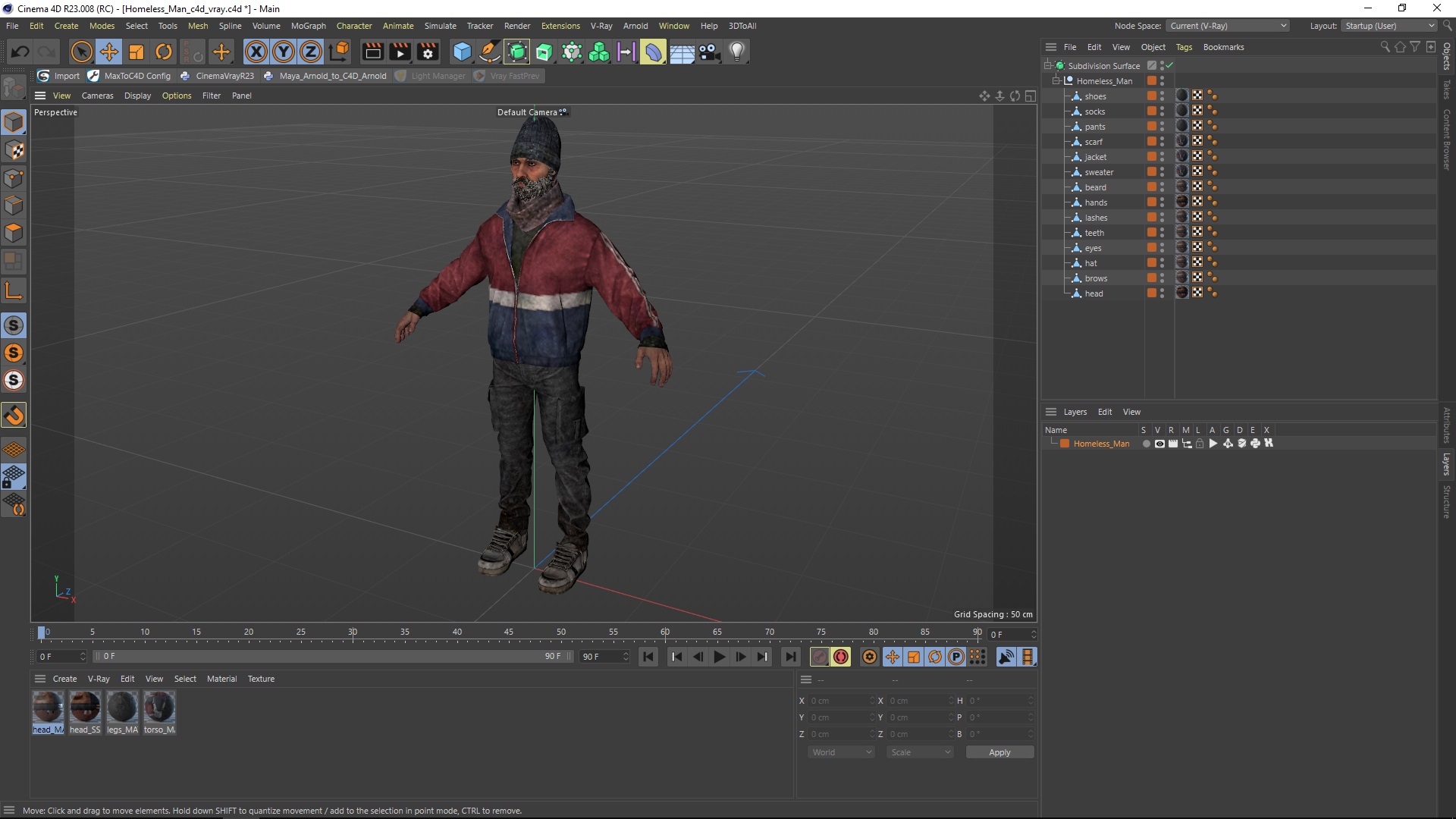The image size is (1456, 819).
Task: Click Homeless_Man layer color swatch
Action: (x=1065, y=444)
